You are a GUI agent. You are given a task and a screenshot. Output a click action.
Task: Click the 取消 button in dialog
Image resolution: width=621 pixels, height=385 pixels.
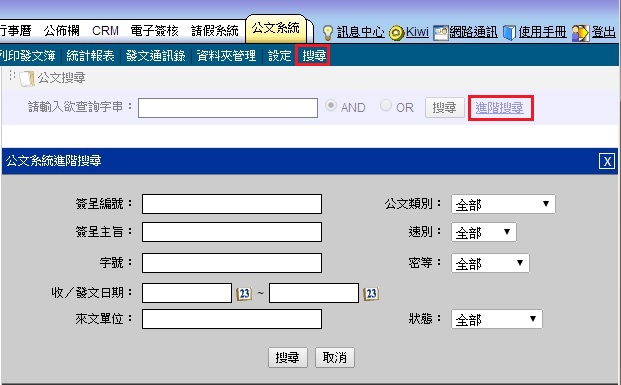click(x=335, y=358)
